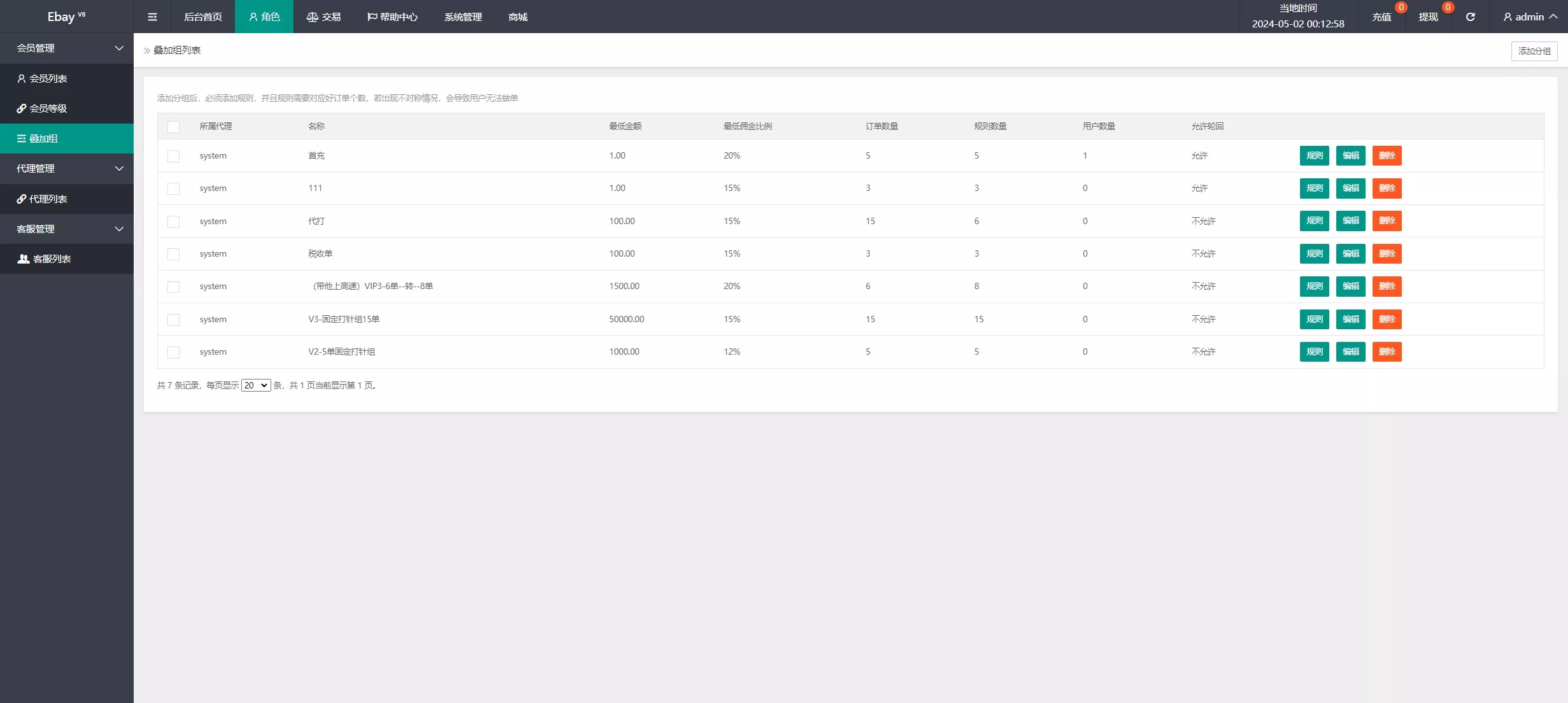
Task: Open the records-per-page dropdown showing 20
Action: [x=256, y=385]
